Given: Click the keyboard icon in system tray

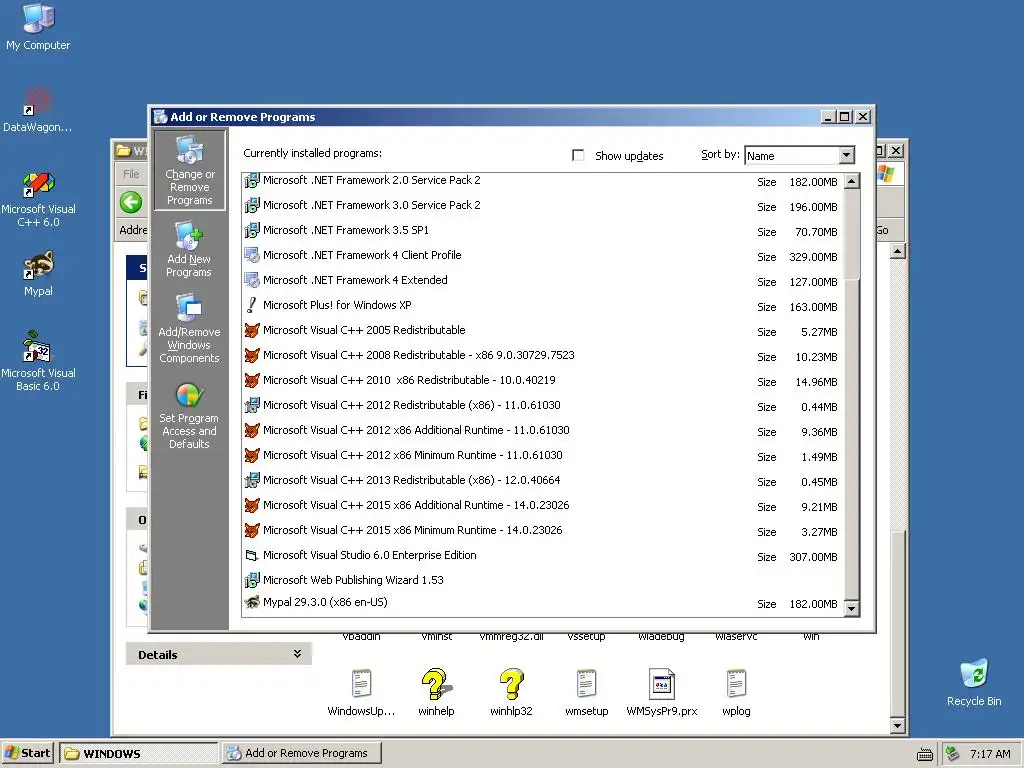Looking at the screenshot, I should 925,754.
